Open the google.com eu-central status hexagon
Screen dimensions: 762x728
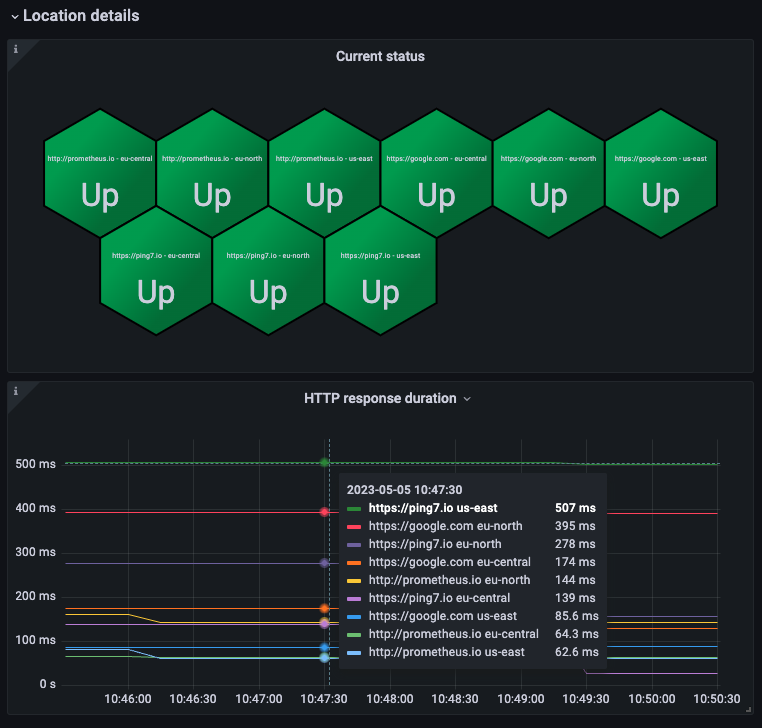[436, 174]
